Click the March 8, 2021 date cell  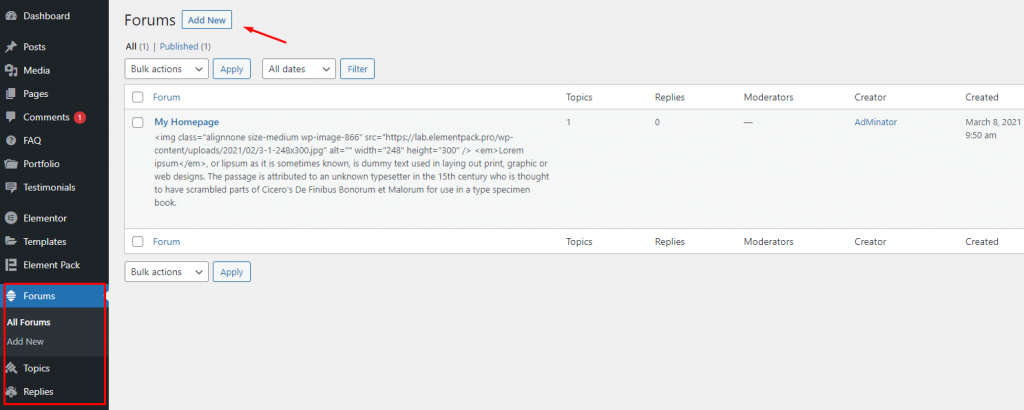[991, 129]
